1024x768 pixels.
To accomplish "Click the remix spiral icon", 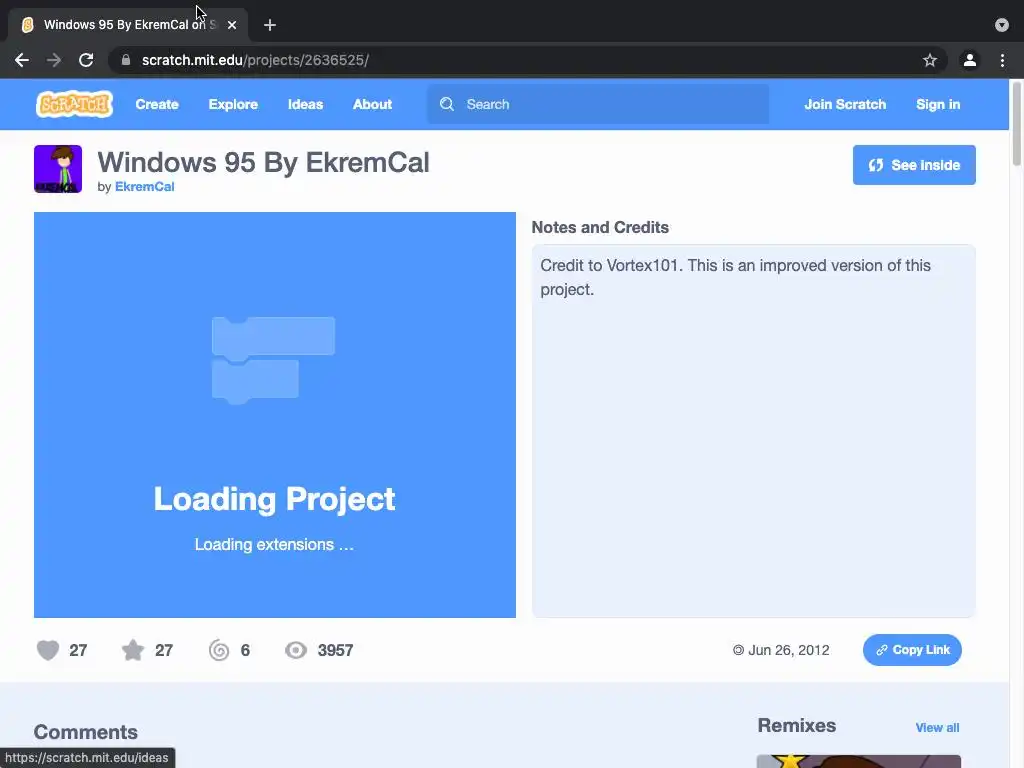I will tap(219, 650).
